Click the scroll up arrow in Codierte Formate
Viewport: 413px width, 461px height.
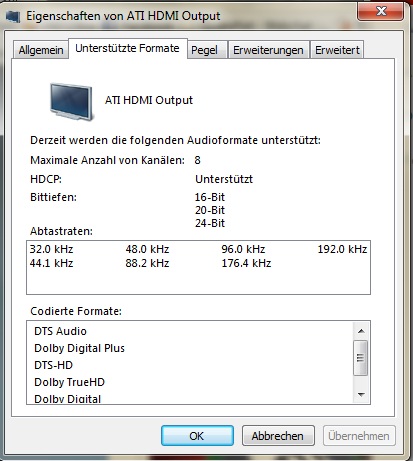pos(361,331)
